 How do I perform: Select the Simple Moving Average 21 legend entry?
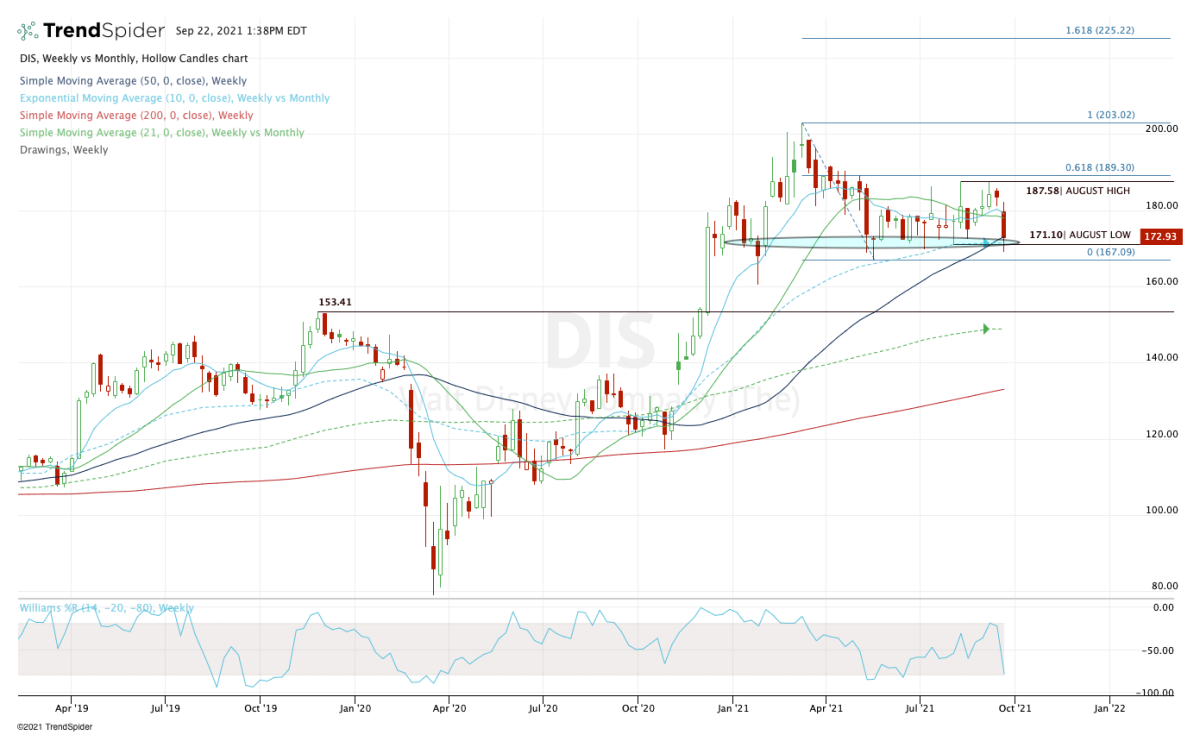point(162,133)
